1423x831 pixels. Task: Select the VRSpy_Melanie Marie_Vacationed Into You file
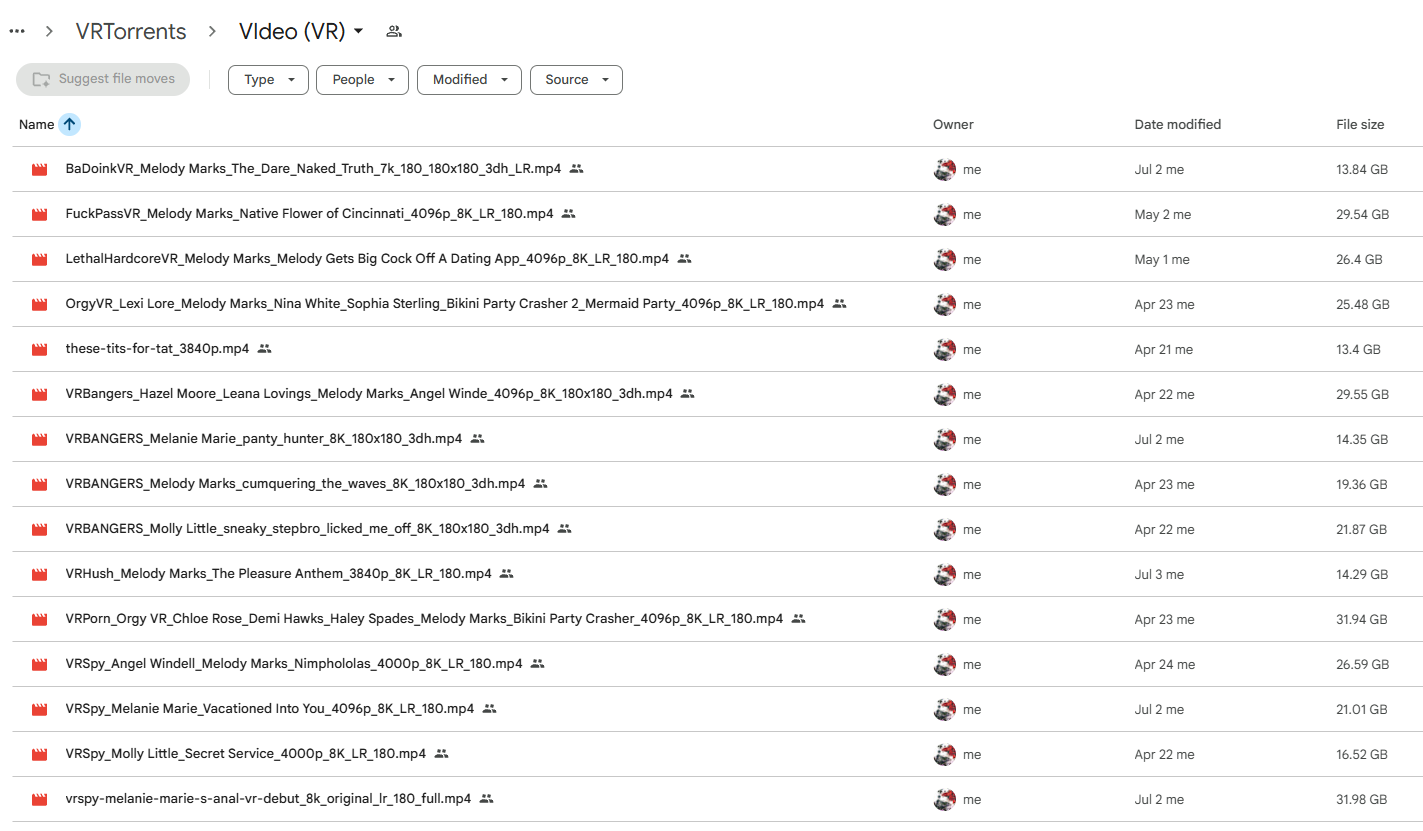tap(269, 709)
